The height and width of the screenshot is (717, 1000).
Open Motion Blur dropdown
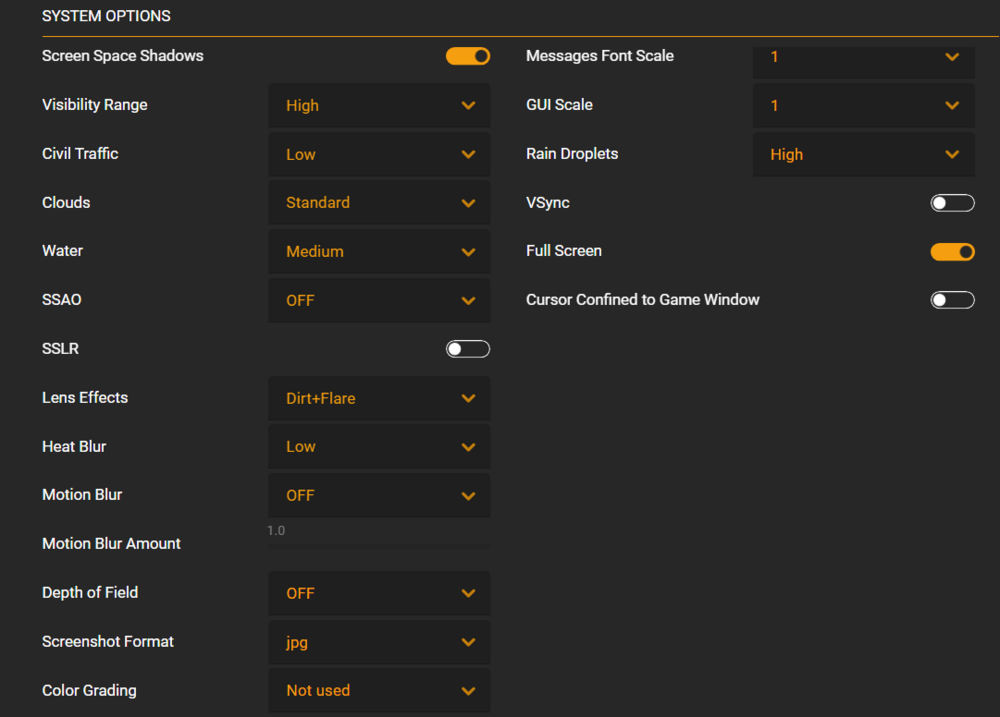click(379, 496)
